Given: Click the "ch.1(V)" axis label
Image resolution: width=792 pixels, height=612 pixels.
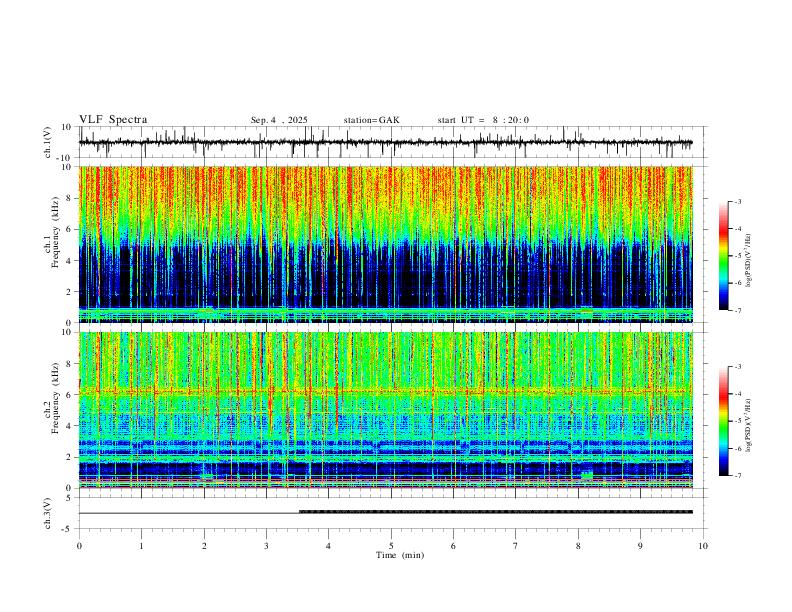Looking at the screenshot, I should click(48, 142).
